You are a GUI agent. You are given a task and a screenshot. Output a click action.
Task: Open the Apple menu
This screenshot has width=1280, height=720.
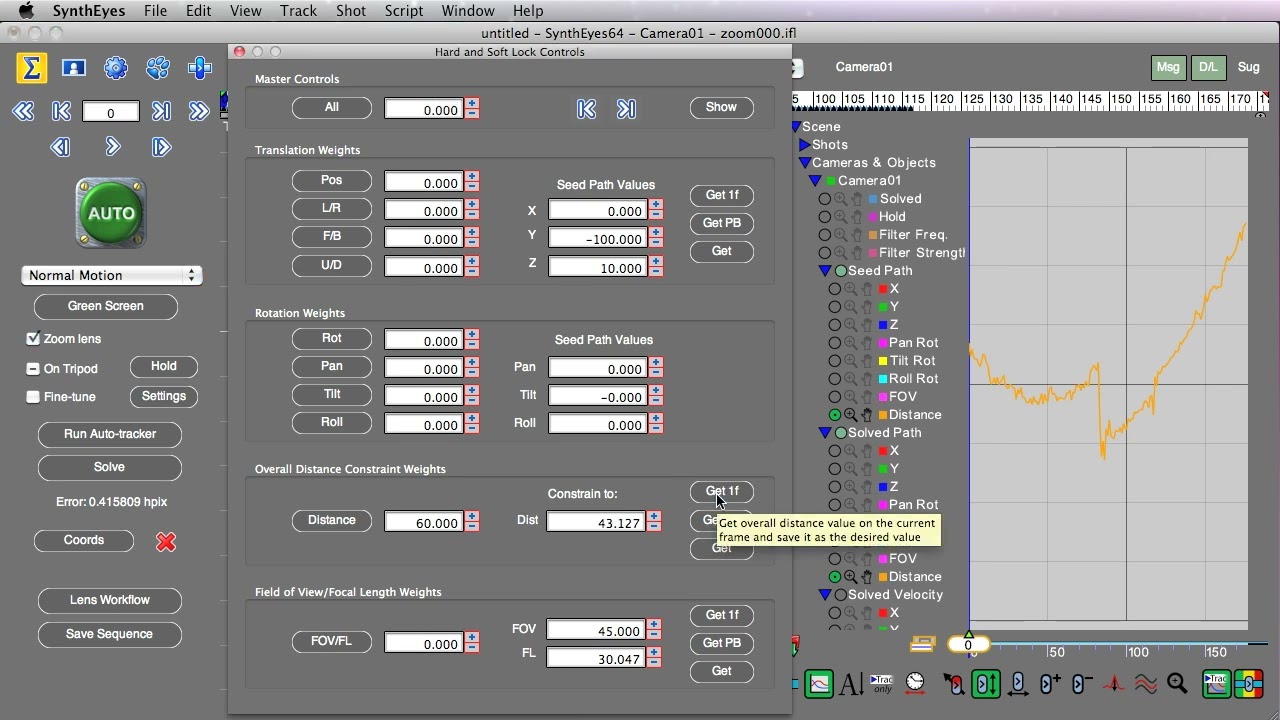click(26, 11)
